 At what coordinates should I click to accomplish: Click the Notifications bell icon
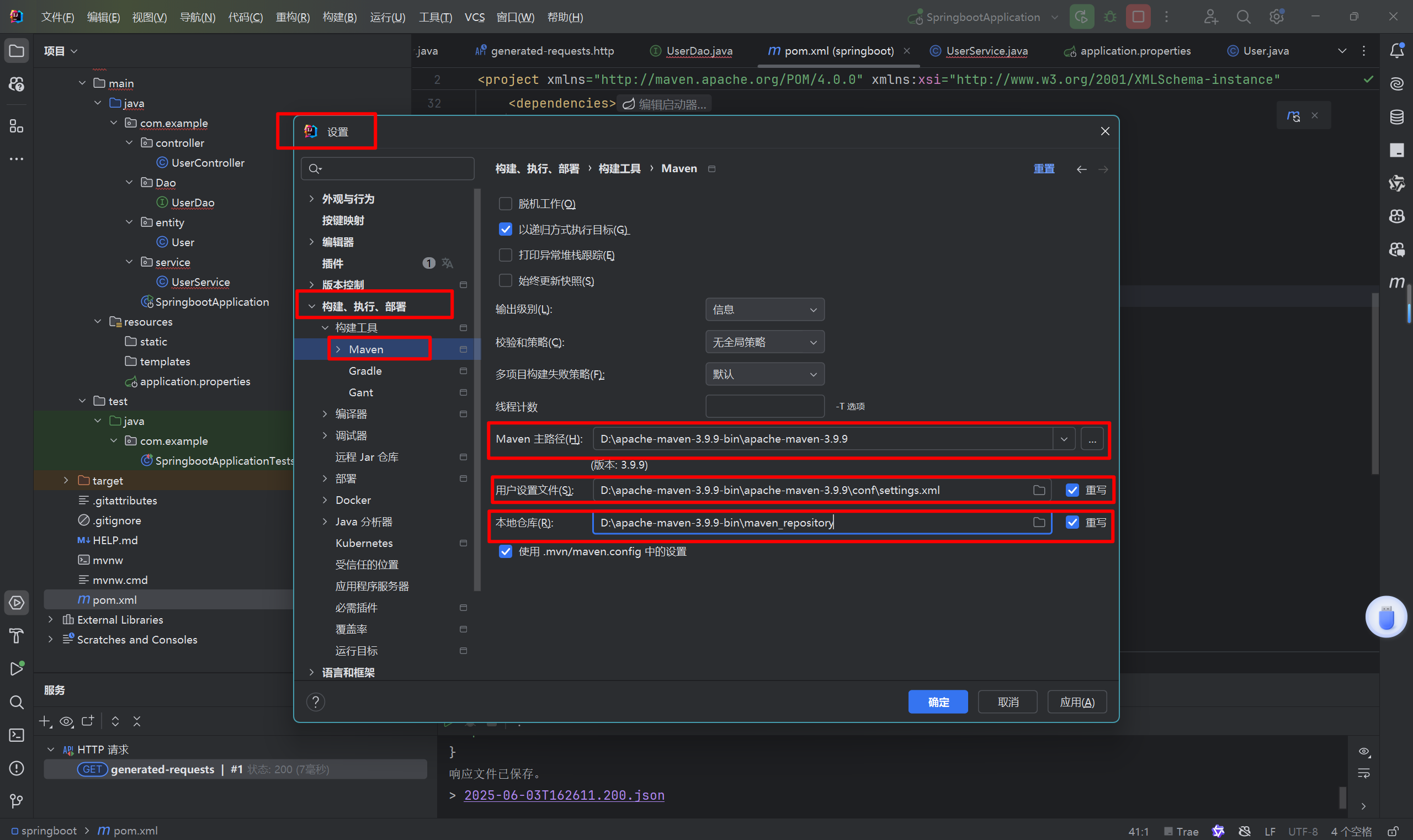pos(1396,51)
